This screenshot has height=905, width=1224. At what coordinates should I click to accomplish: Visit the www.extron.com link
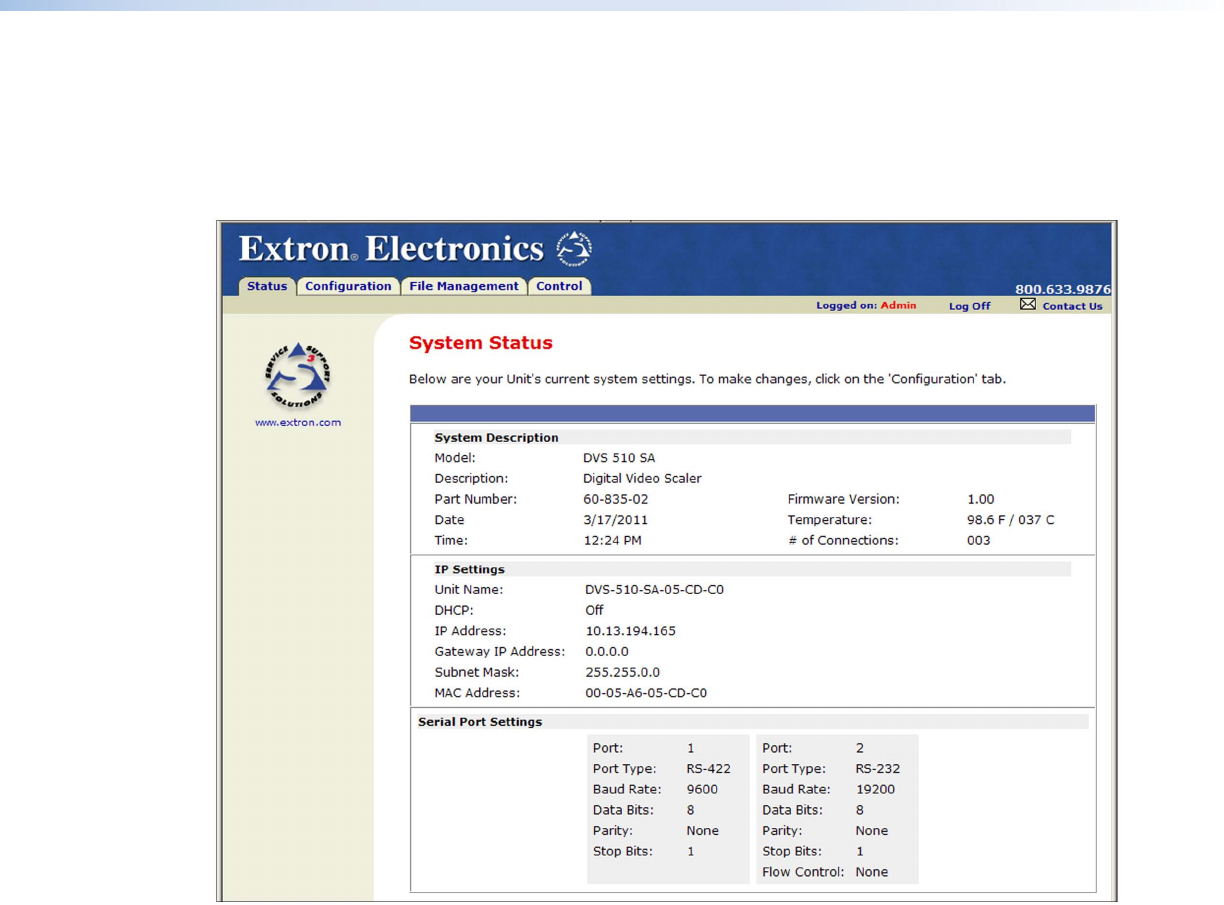297,422
